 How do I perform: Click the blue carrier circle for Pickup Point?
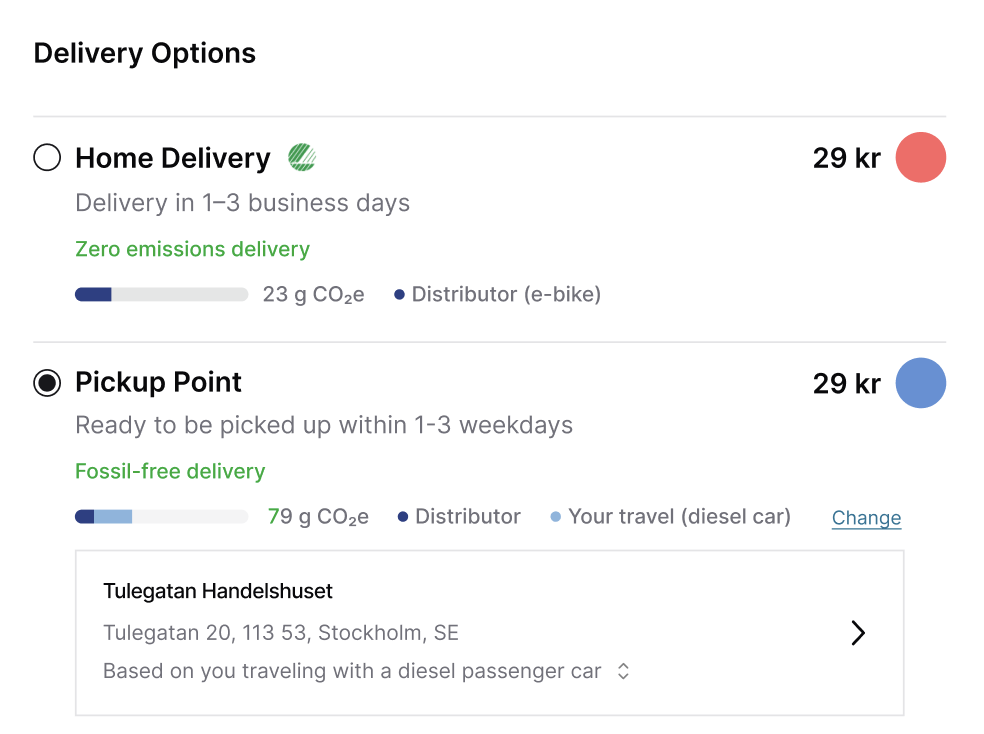(920, 383)
